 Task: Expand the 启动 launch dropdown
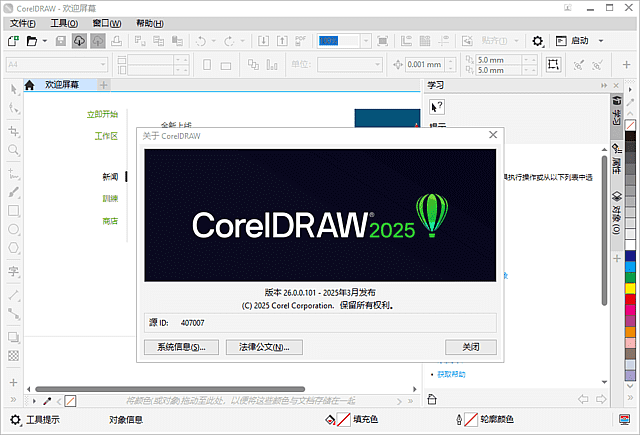[x=601, y=41]
